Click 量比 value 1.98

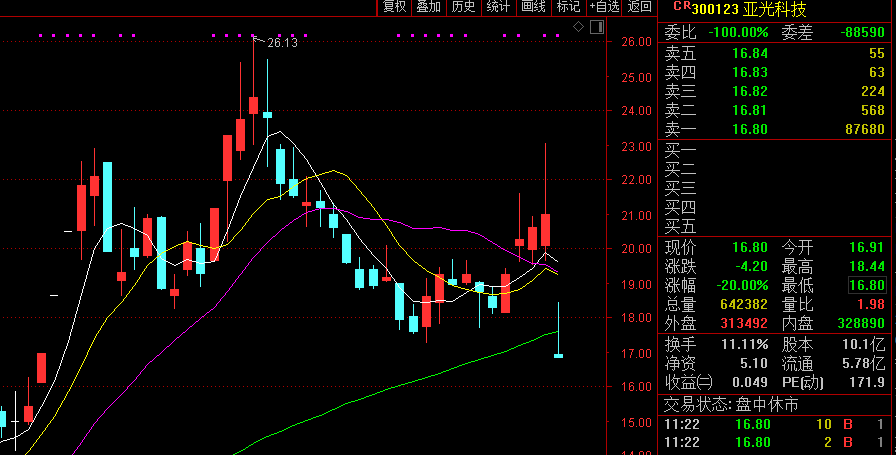pyautogui.click(x=870, y=304)
